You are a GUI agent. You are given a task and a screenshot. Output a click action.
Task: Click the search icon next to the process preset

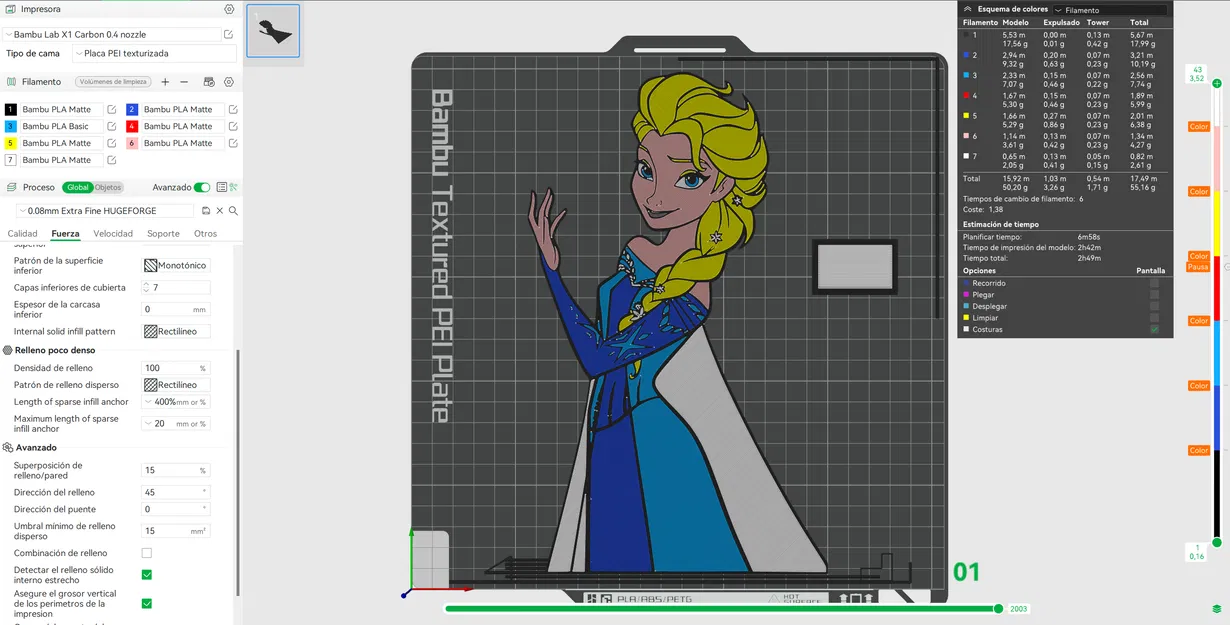pos(232,211)
